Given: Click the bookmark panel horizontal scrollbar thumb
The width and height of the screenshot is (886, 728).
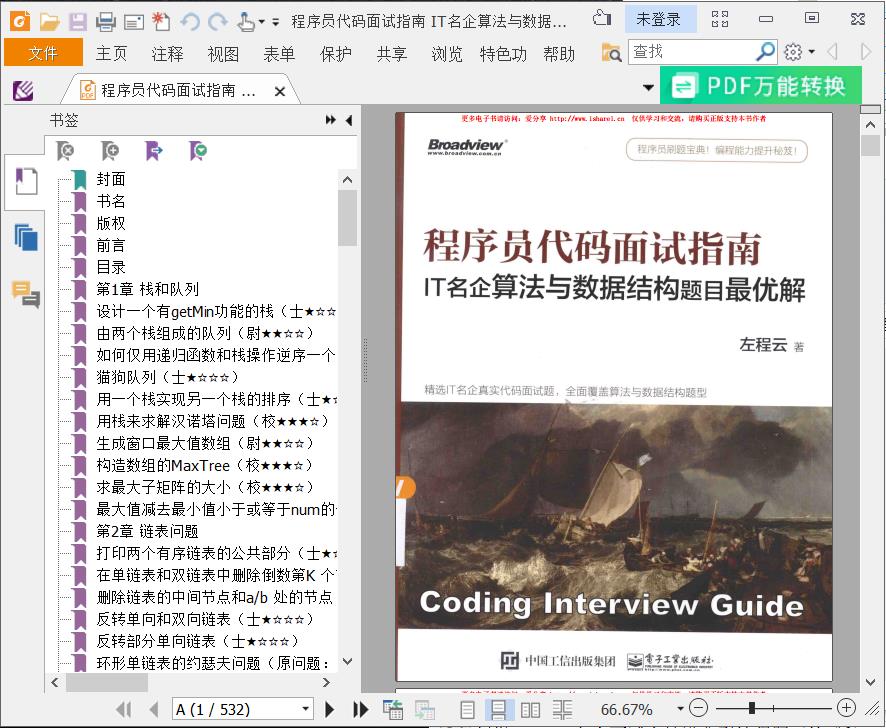Looking at the screenshot, I should (x=107, y=682).
